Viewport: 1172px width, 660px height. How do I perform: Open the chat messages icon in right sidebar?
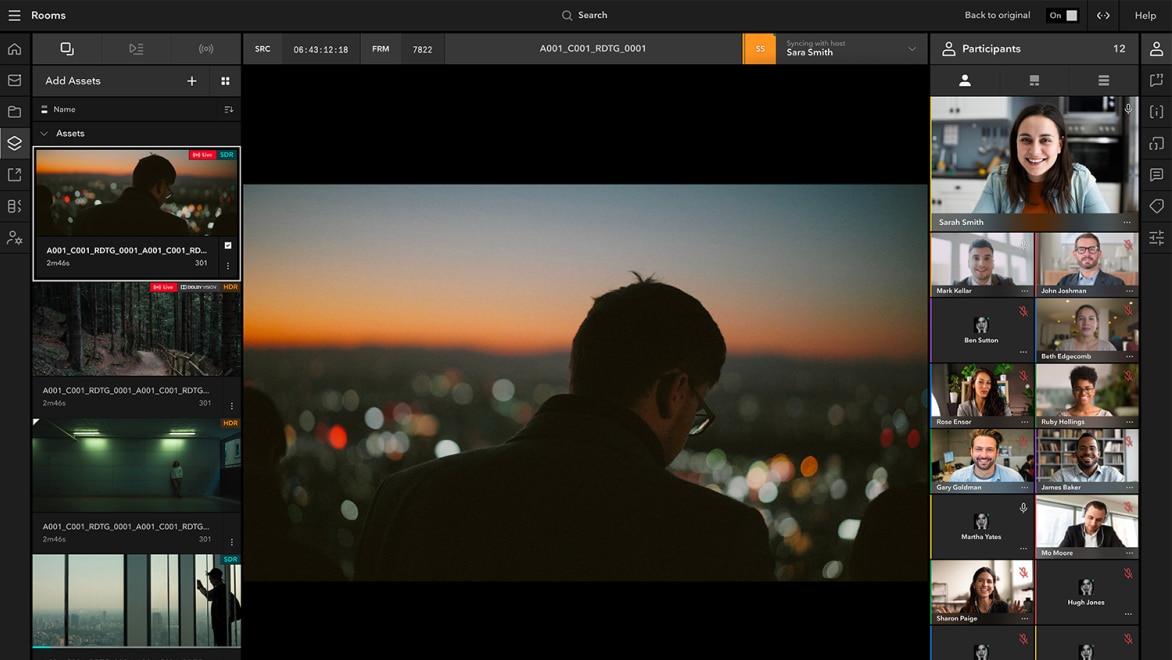(x=1156, y=175)
